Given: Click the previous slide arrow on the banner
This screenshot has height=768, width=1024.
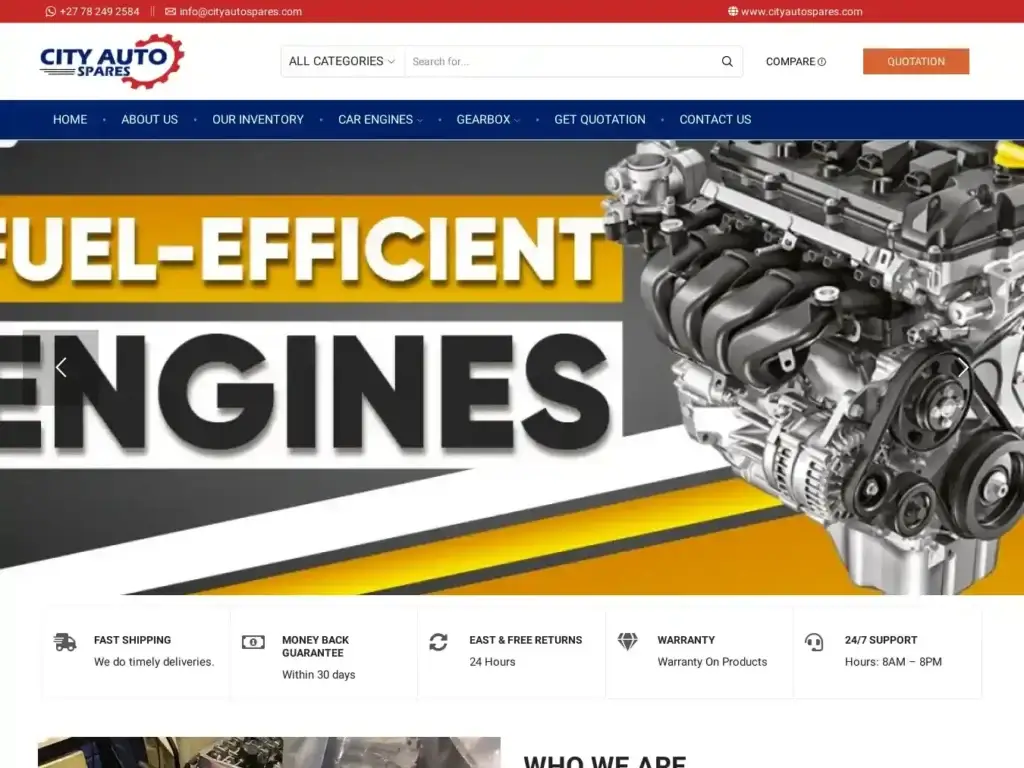Looking at the screenshot, I should [x=61, y=368].
